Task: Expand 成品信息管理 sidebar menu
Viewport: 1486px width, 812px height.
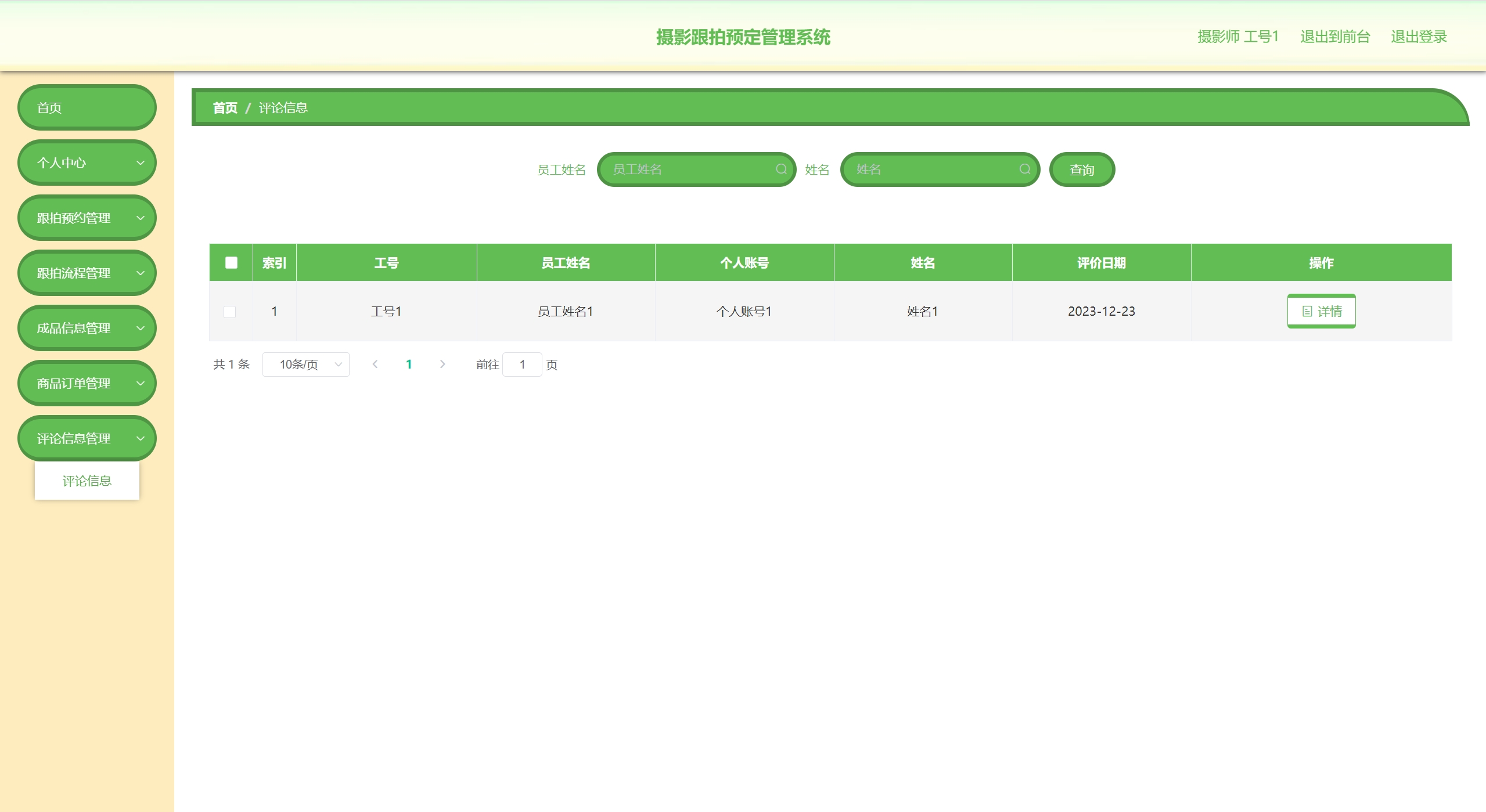Action: [x=87, y=328]
